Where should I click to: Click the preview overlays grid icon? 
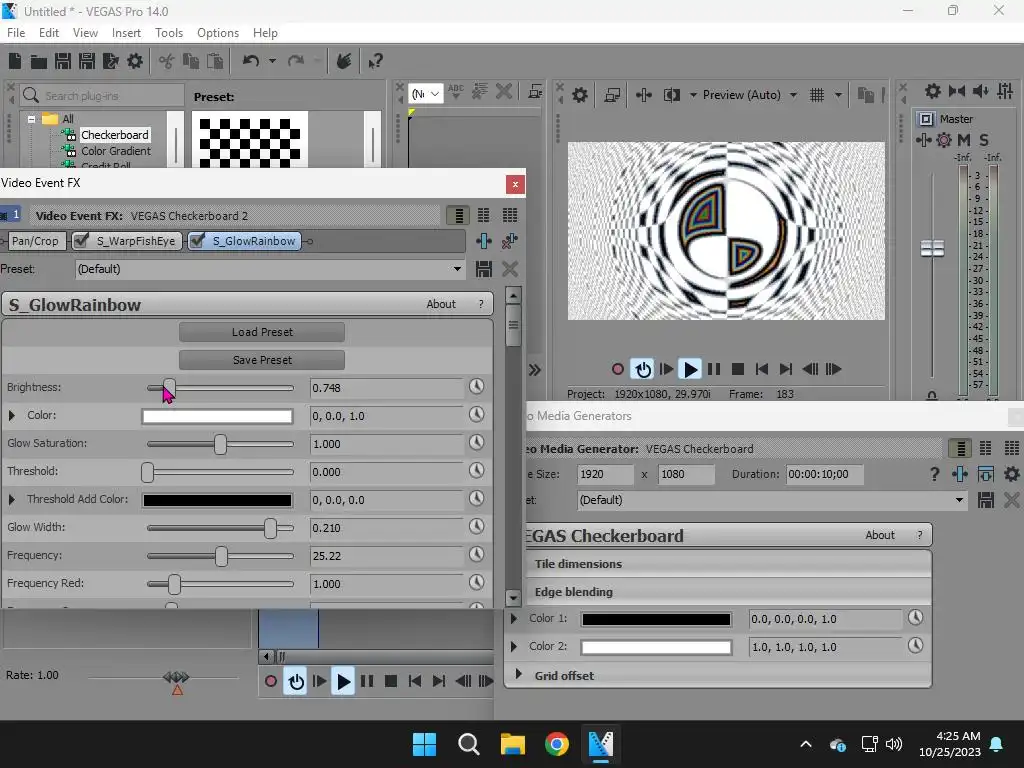[x=817, y=95]
